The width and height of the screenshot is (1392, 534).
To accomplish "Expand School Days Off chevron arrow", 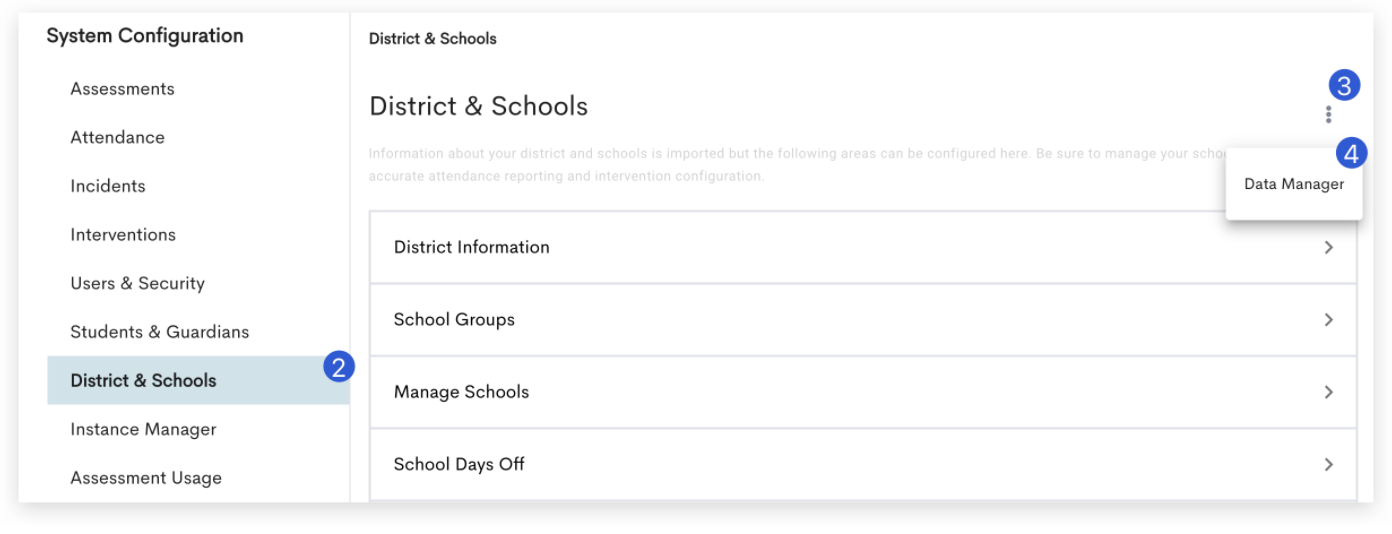I will point(1328,464).
